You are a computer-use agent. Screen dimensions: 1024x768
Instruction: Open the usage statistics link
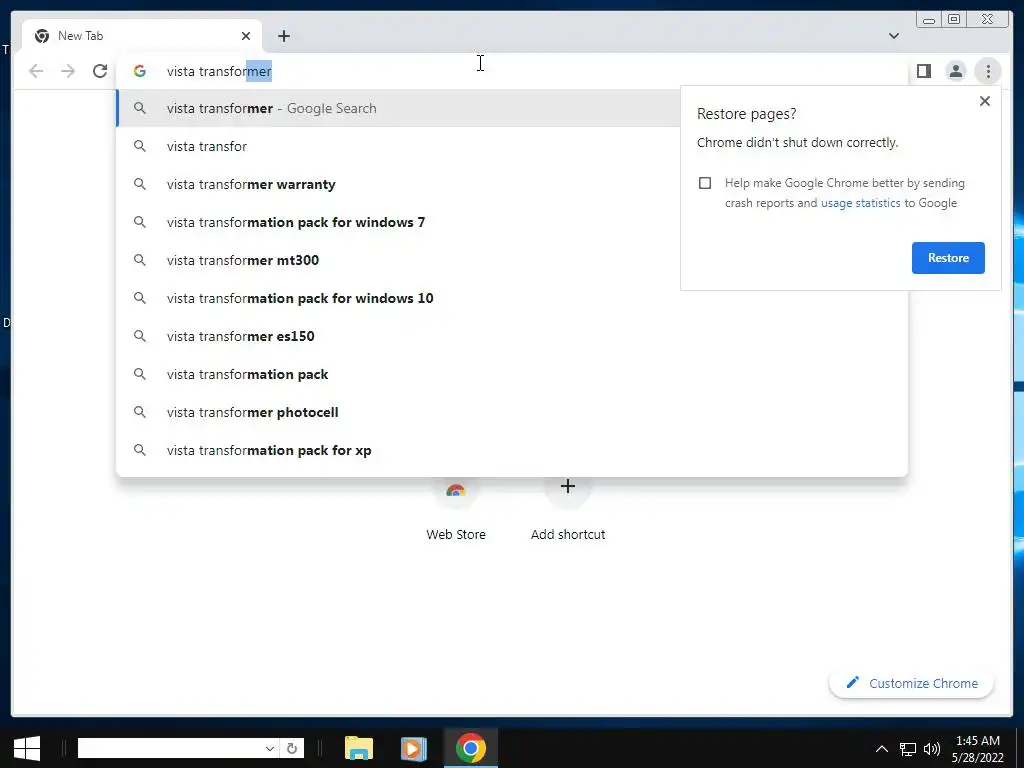coord(860,203)
